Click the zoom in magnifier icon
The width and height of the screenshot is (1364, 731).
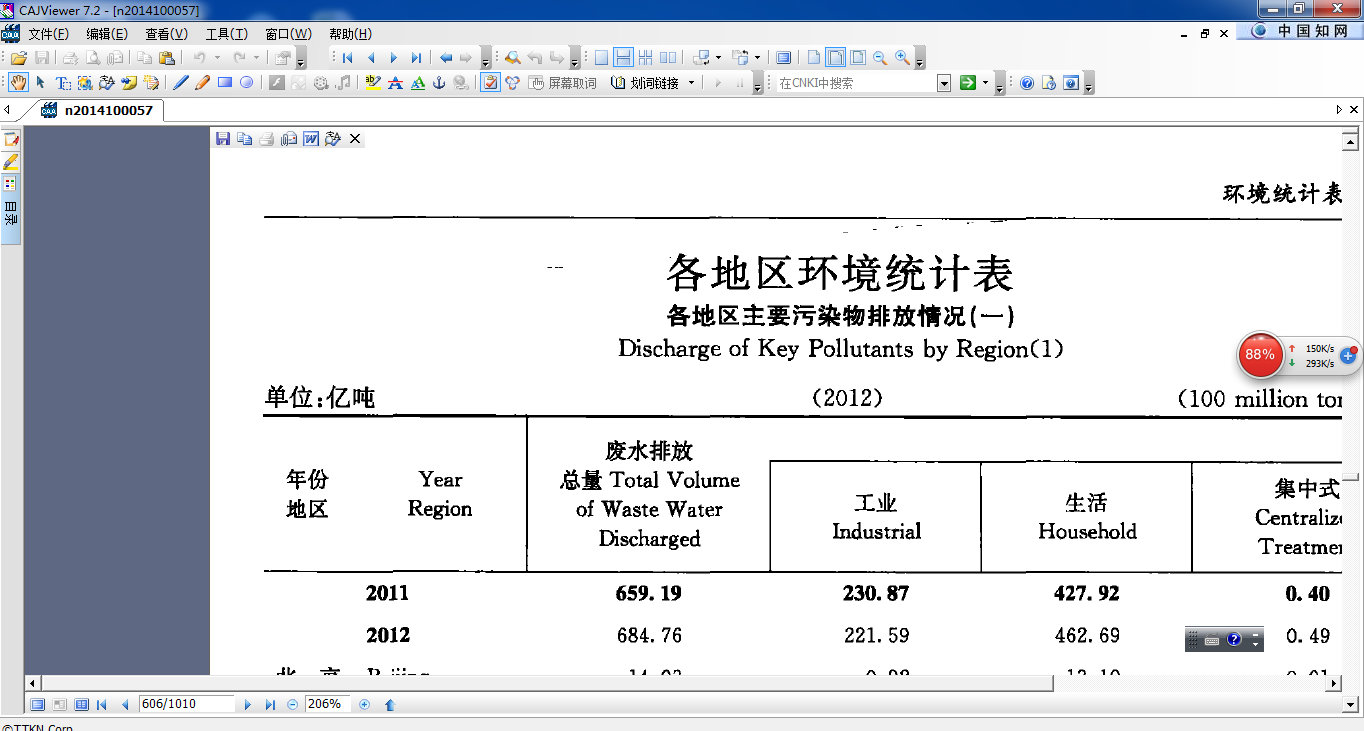pos(901,58)
